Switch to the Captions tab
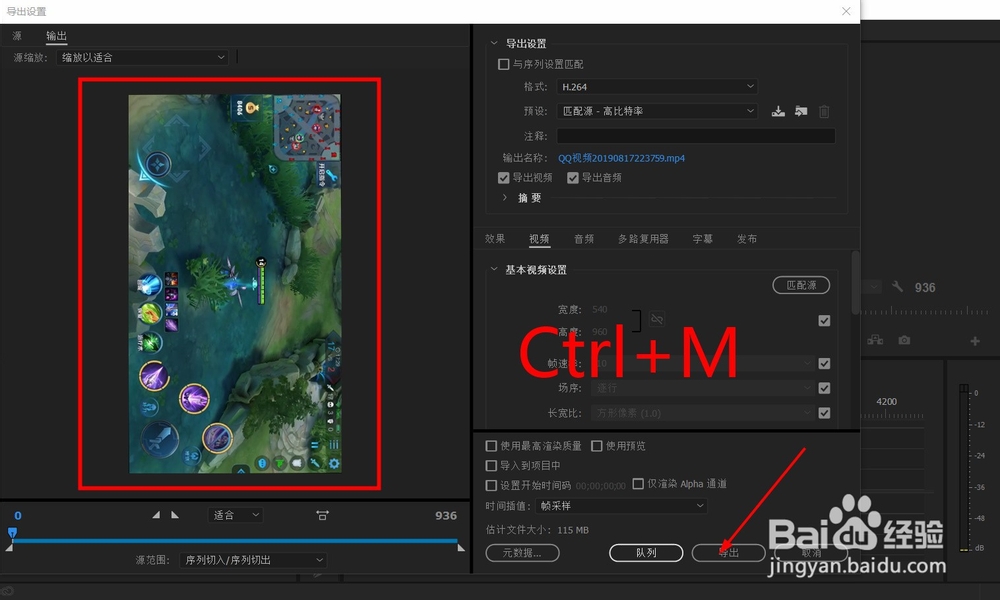The height and width of the screenshot is (600, 1000). (x=702, y=238)
